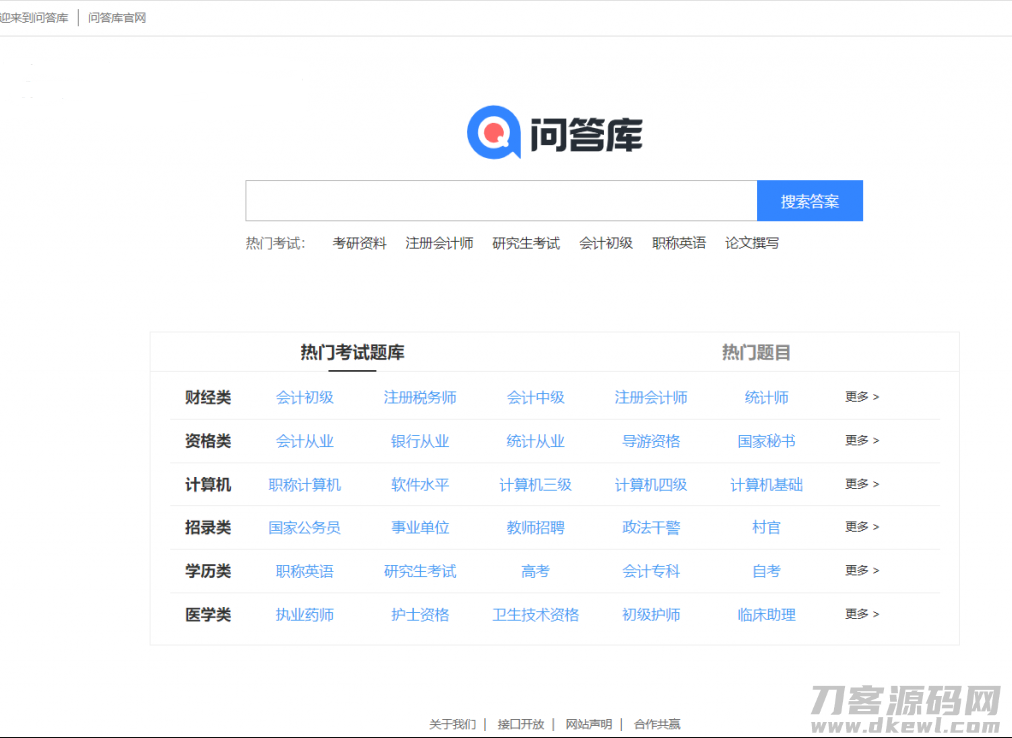
Task: Select the 注册会计师 link under 热门考试
Action: (x=438, y=242)
